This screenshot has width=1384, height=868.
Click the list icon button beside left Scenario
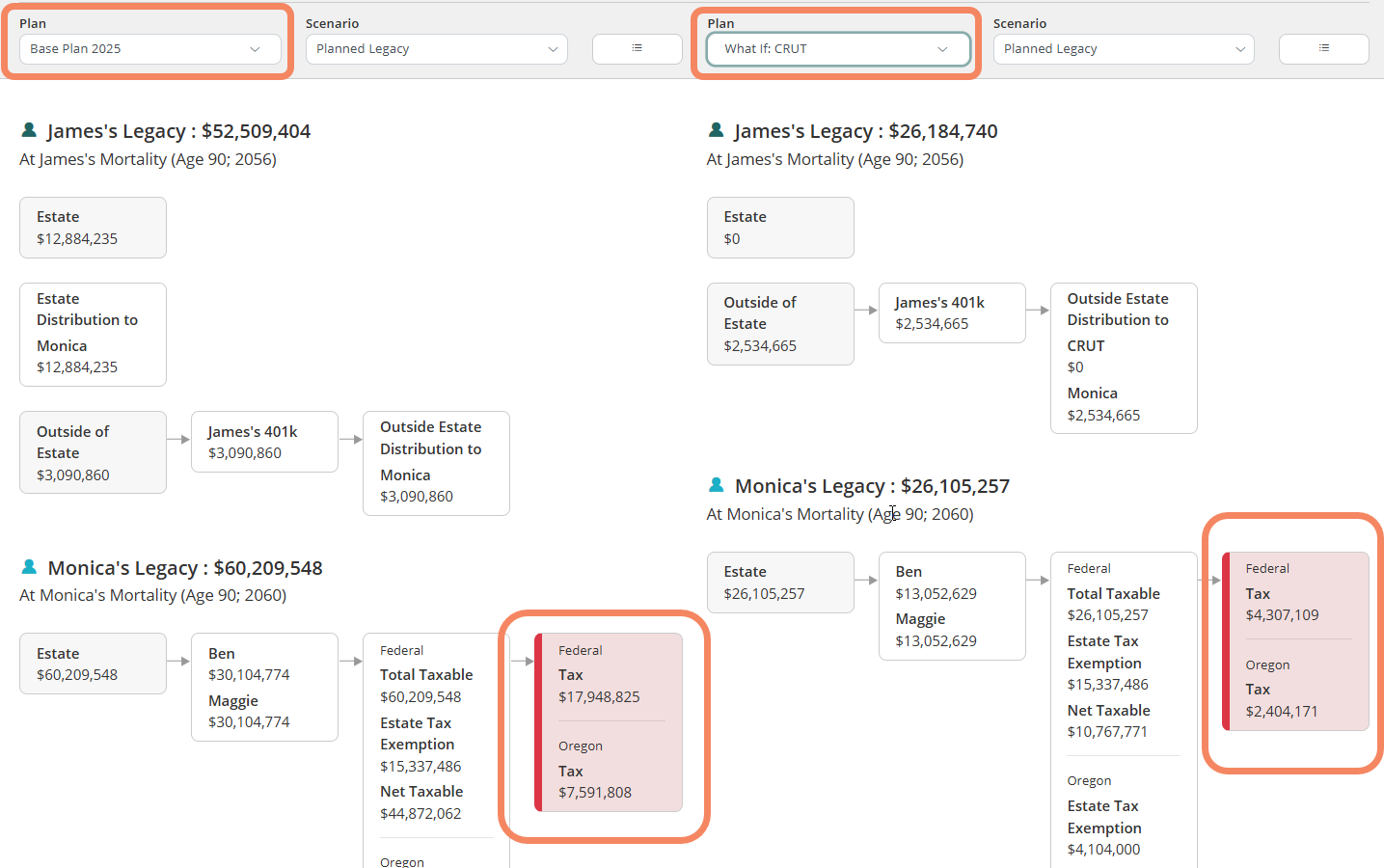tap(637, 48)
